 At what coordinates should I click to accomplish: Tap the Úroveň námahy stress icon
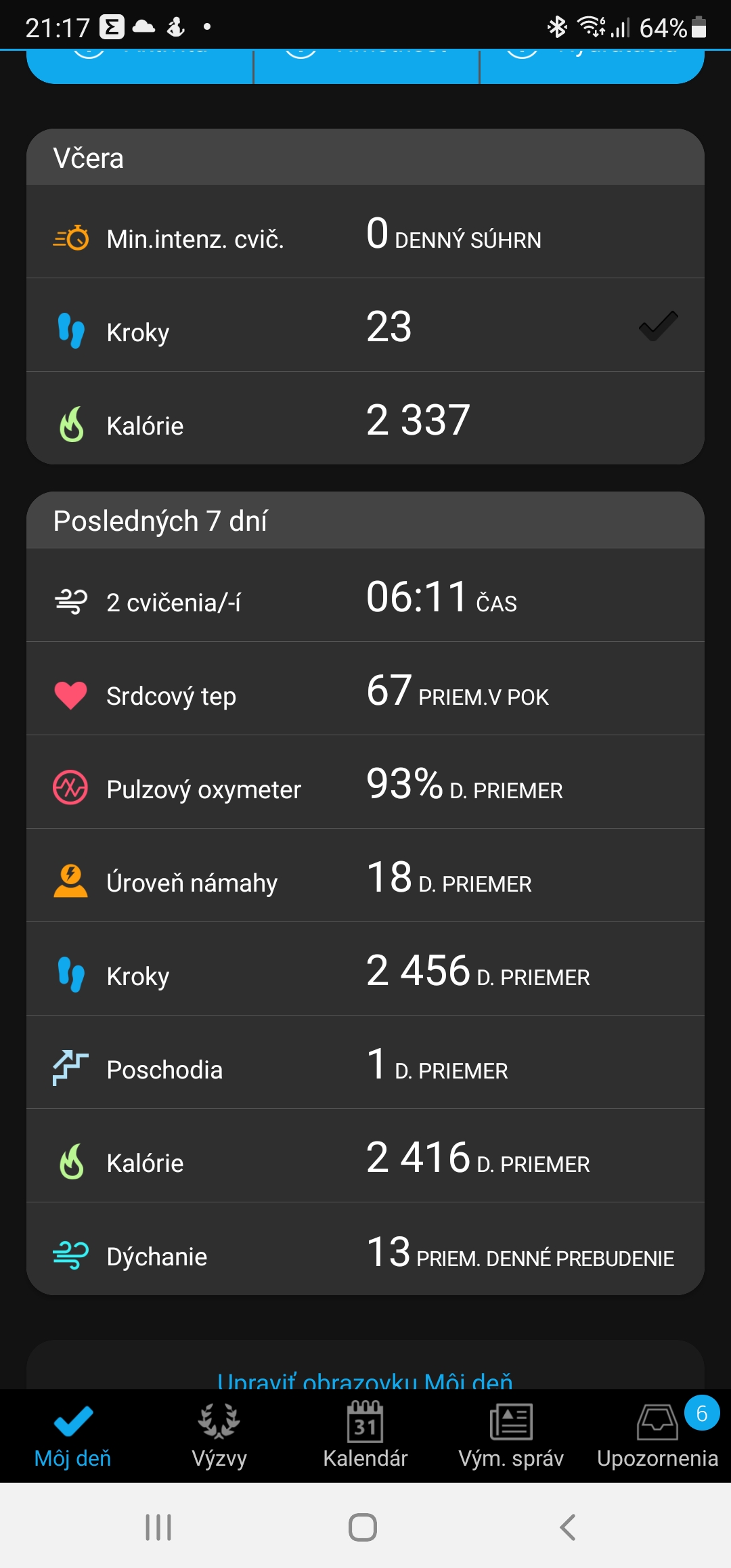click(x=71, y=881)
